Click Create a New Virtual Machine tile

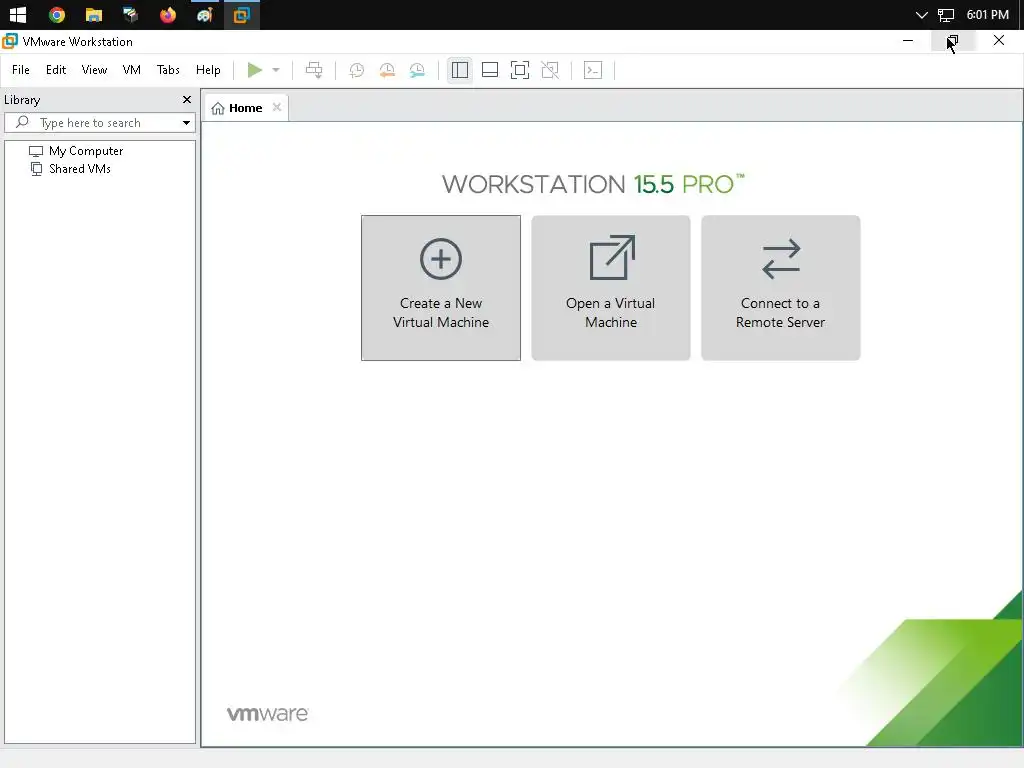[x=441, y=288]
